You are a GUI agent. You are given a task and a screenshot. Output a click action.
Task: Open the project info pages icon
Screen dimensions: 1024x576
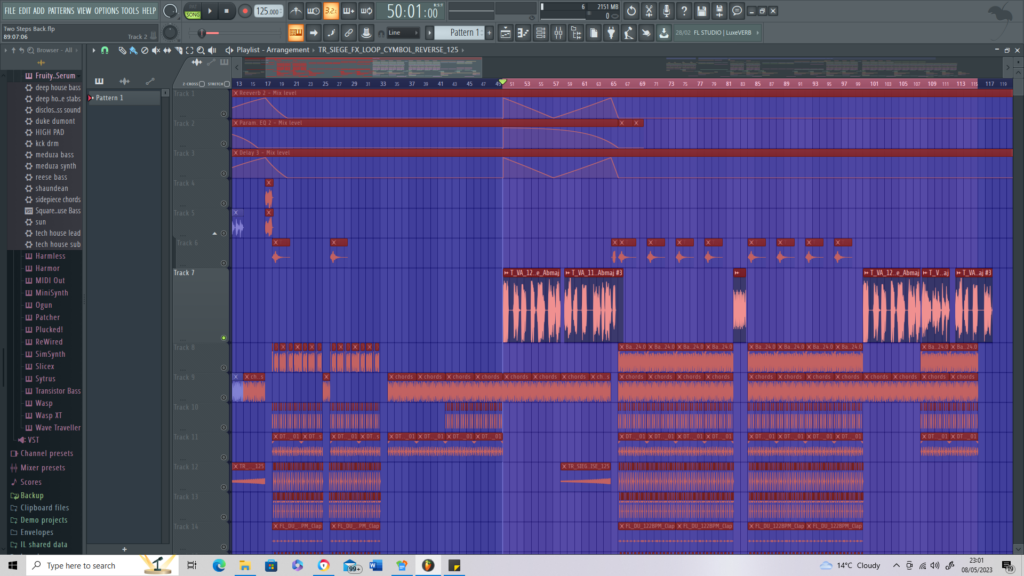pos(594,33)
